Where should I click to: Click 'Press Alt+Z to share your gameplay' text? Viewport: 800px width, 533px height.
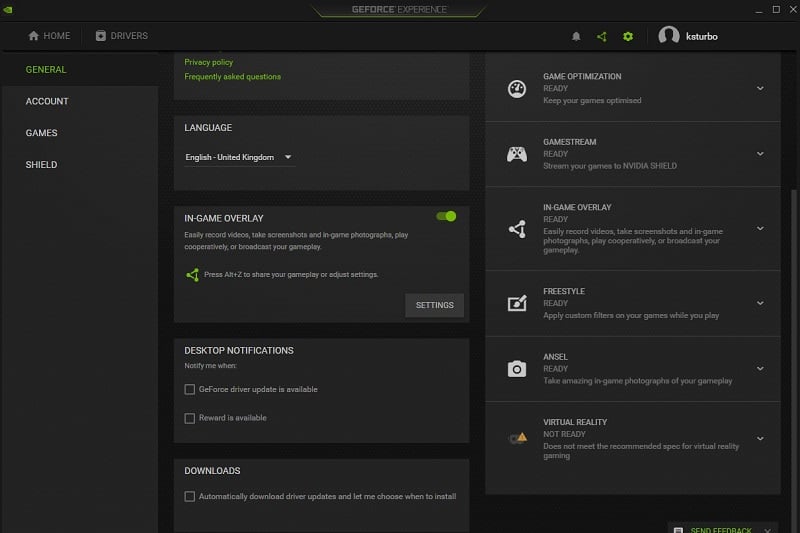click(291, 275)
